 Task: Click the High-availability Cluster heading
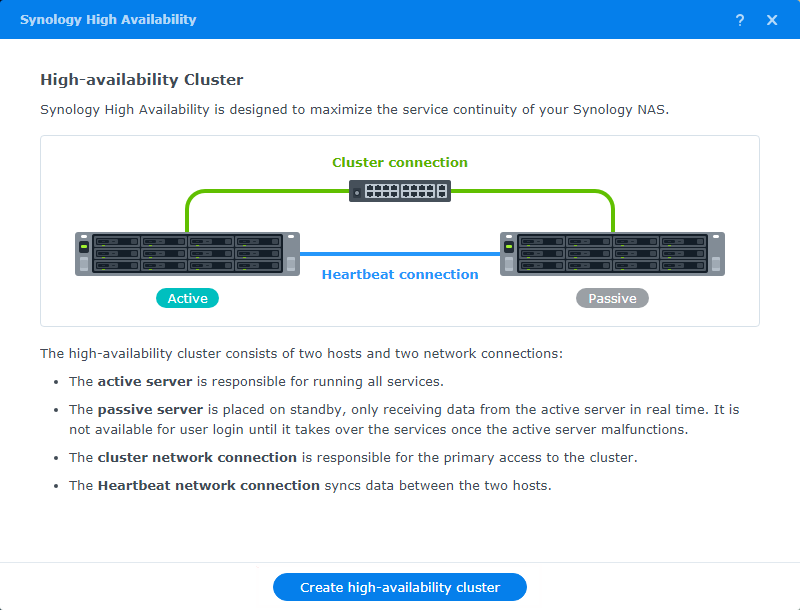pos(141,79)
